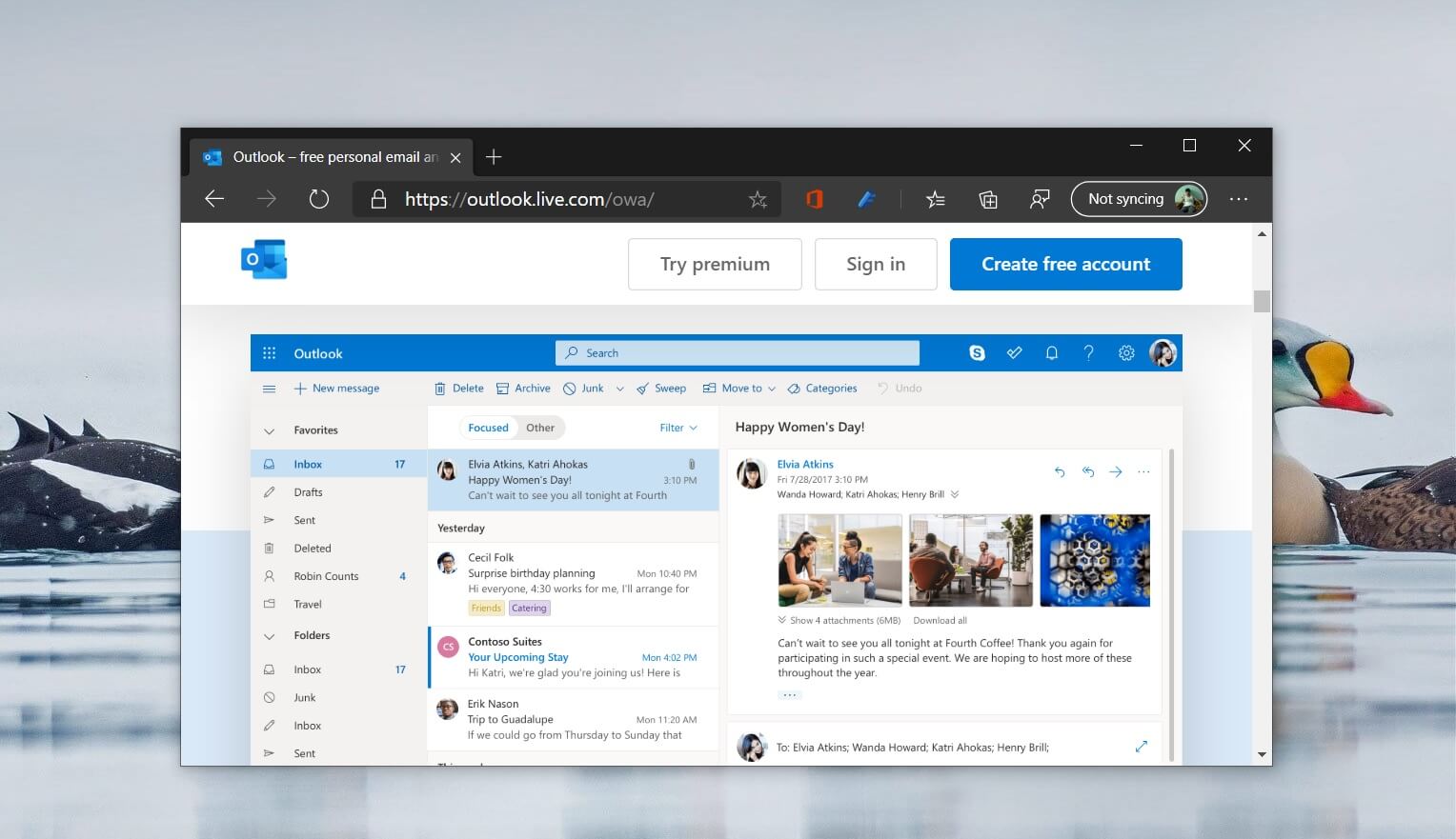Refresh the page
The height and width of the screenshot is (839, 1456).
(318, 199)
